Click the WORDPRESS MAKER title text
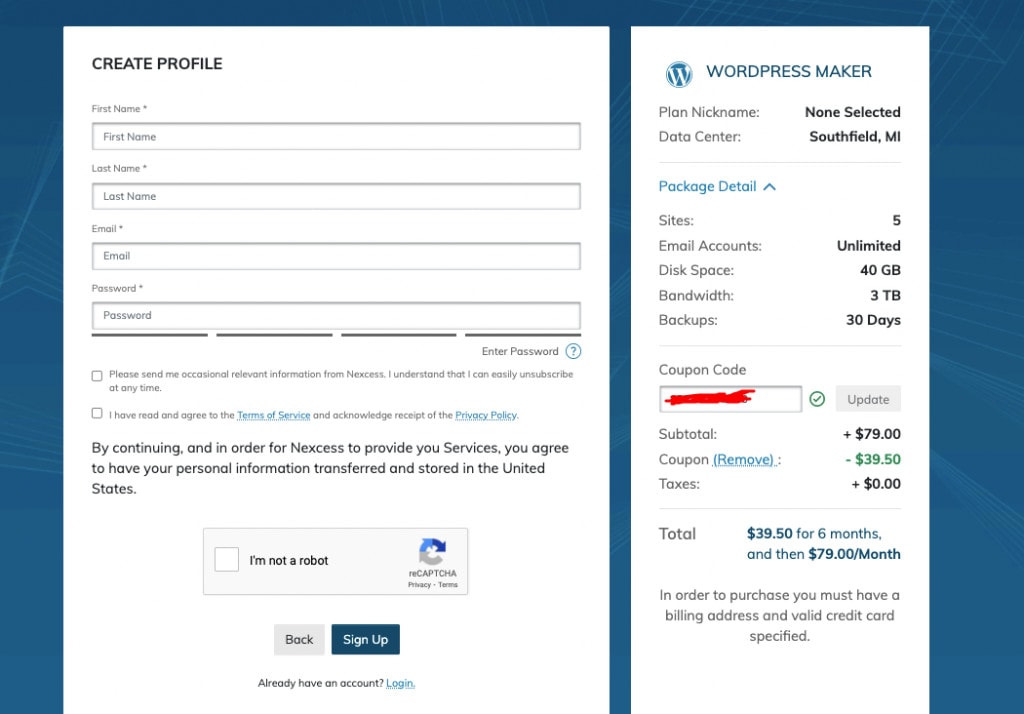This screenshot has width=1024, height=714. (789, 71)
